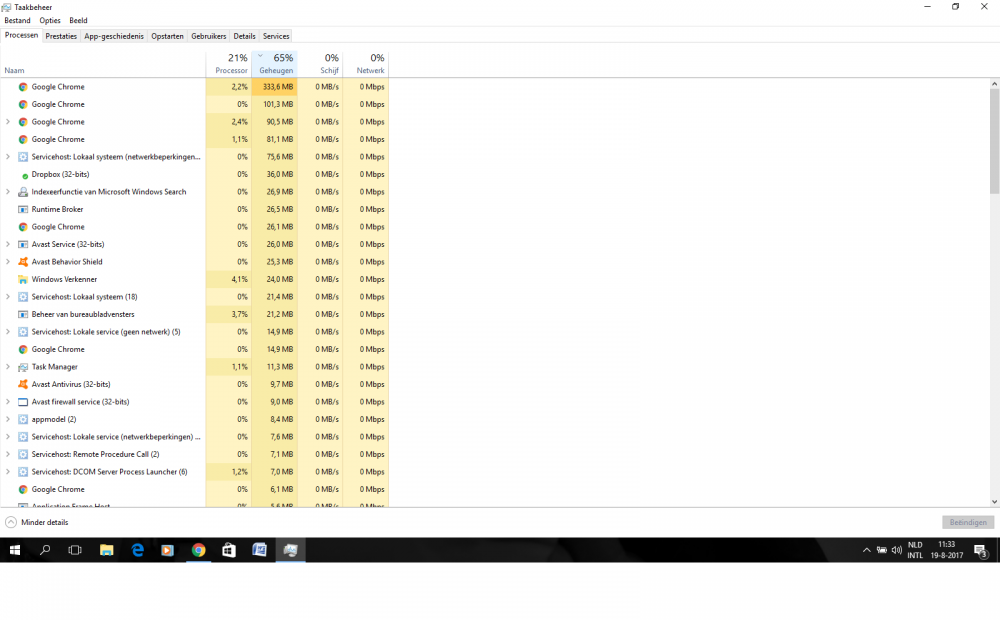This screenshot has height=620, width=1000.
Task: Launch Microsoft Edge from the taskbar
Action: point(137,550)
